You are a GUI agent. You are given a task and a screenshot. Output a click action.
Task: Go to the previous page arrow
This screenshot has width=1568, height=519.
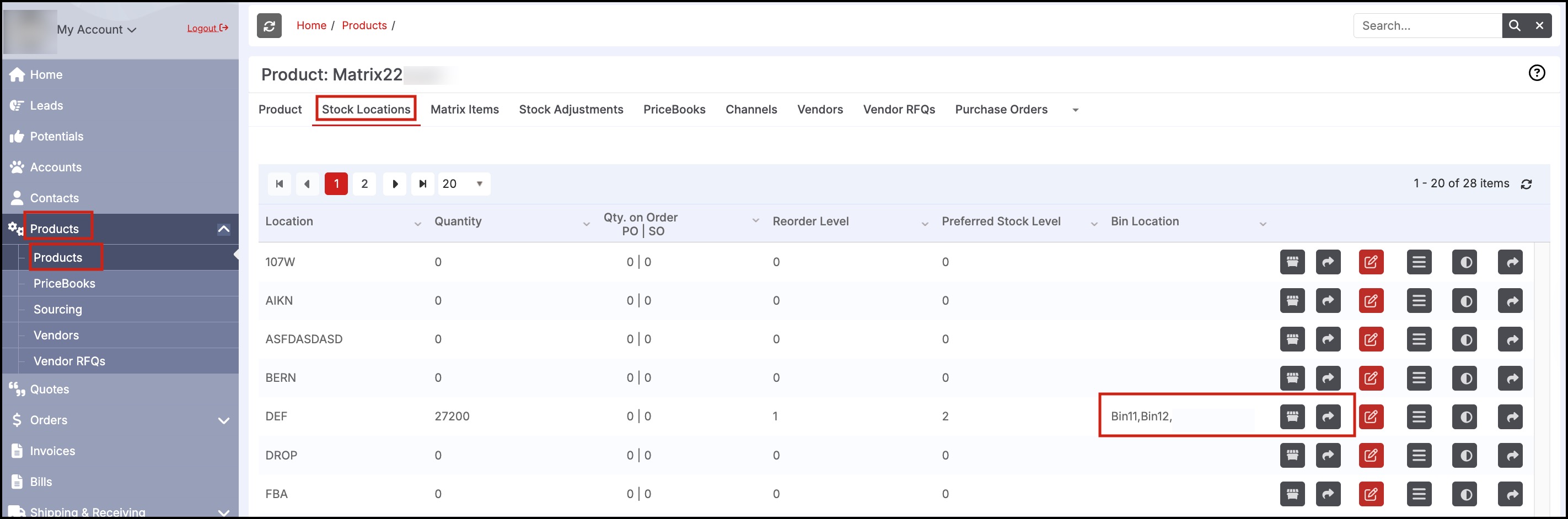pos(308,184)
